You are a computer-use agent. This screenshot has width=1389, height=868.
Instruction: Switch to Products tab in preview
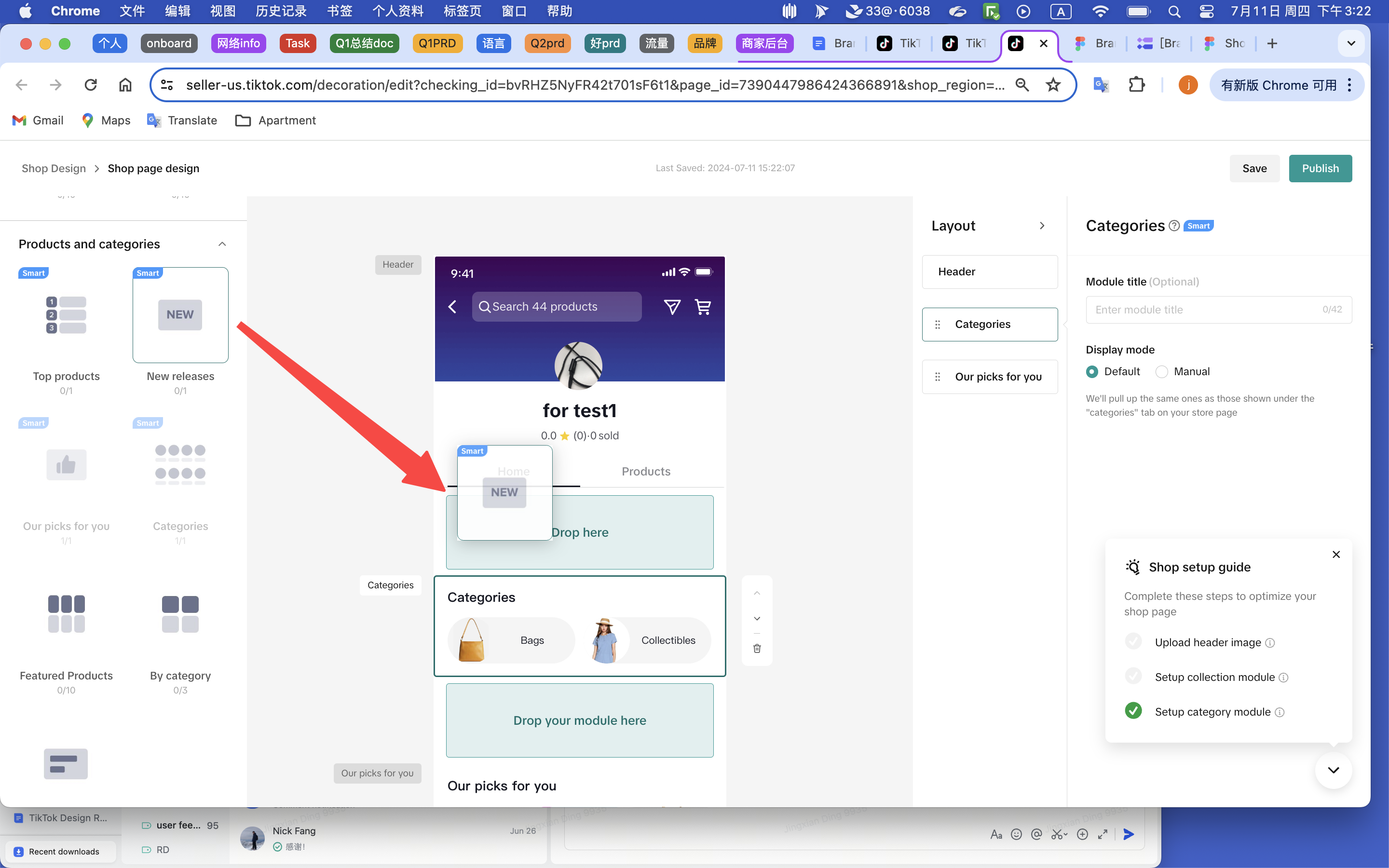coord(646,471)
